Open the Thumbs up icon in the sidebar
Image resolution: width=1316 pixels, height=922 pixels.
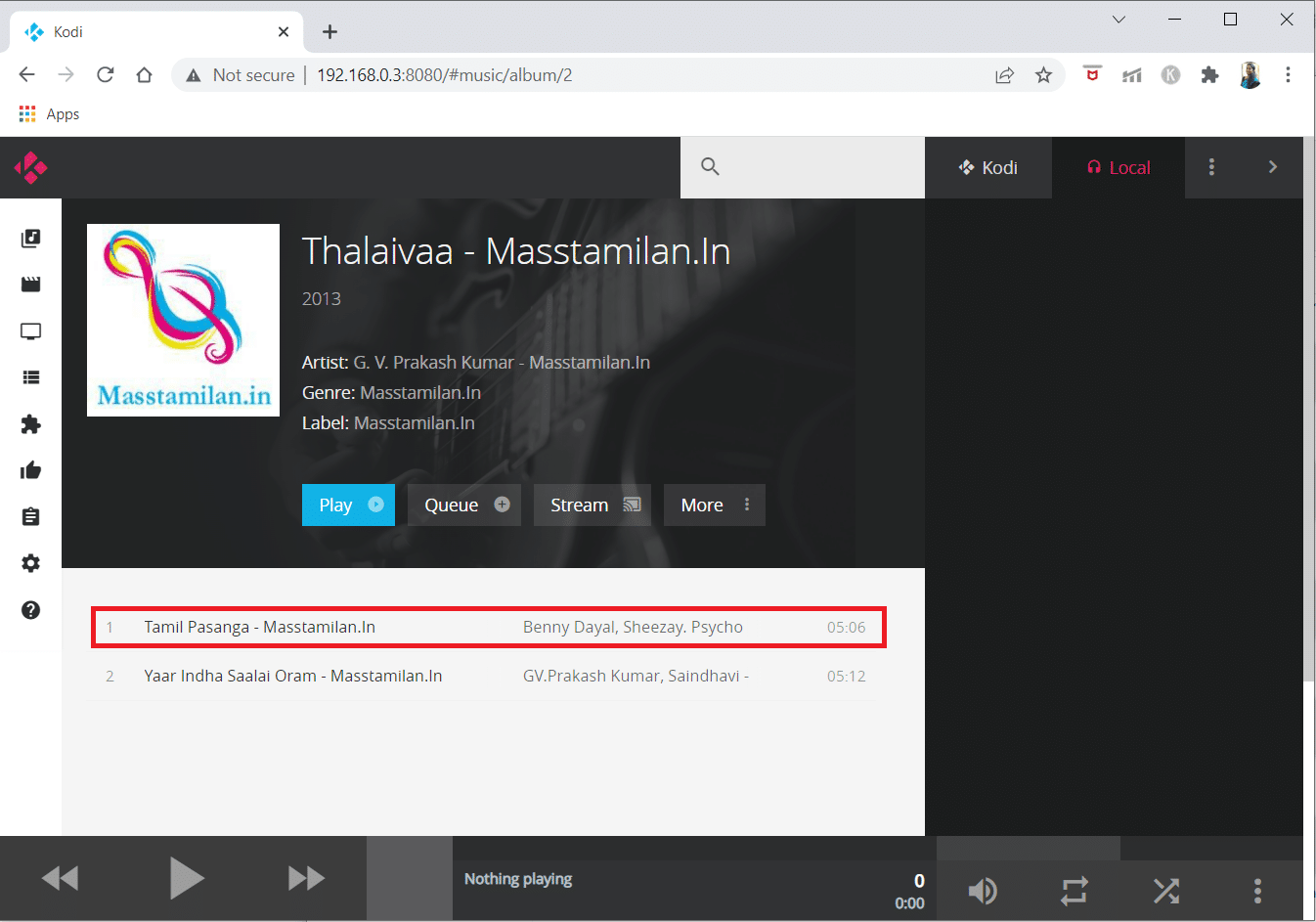pos(31,470)
